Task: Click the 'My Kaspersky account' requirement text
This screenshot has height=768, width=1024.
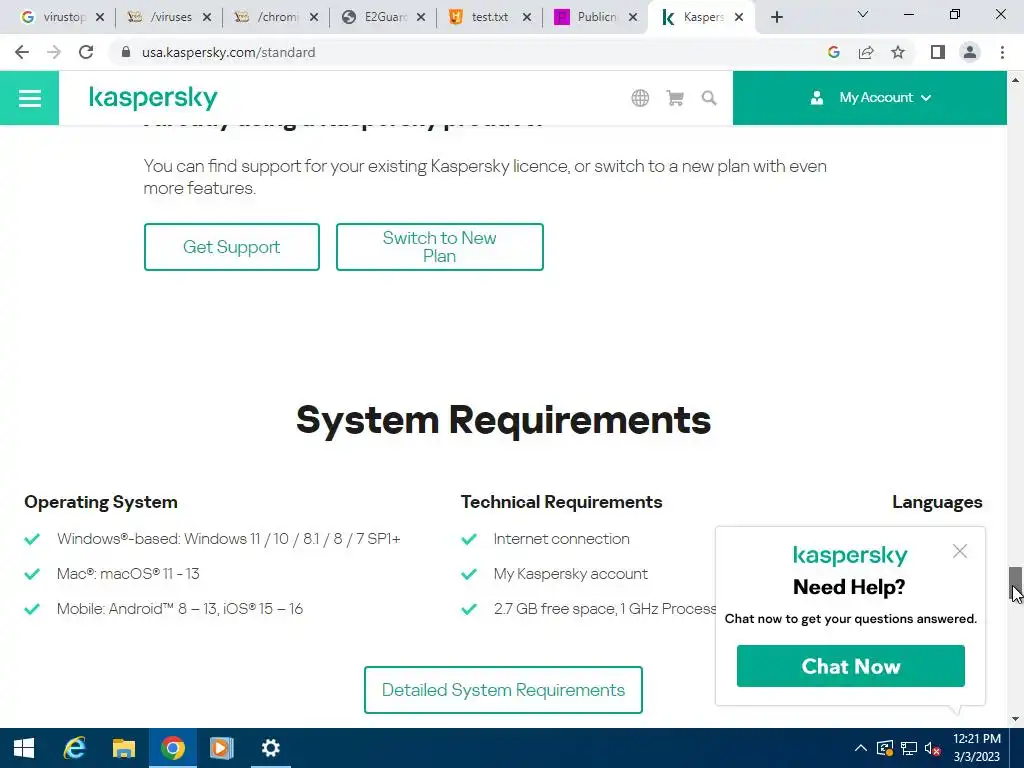Action: tap(570, 574)
